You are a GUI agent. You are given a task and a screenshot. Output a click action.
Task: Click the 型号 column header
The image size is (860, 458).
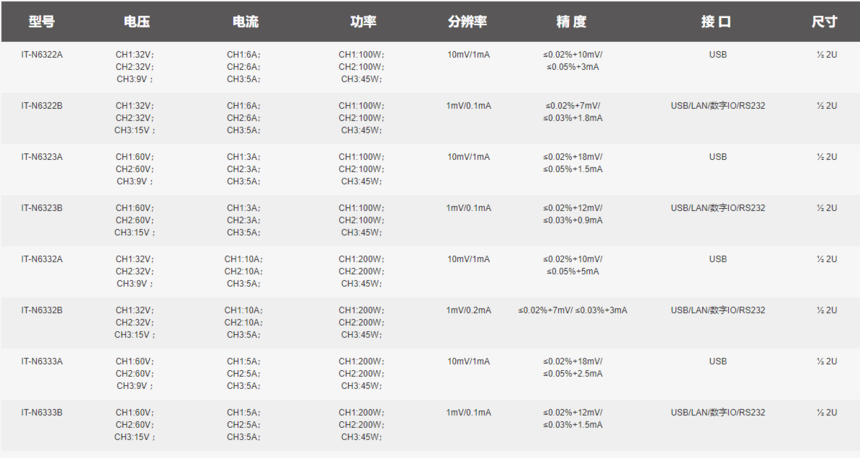tap(42, 22)
